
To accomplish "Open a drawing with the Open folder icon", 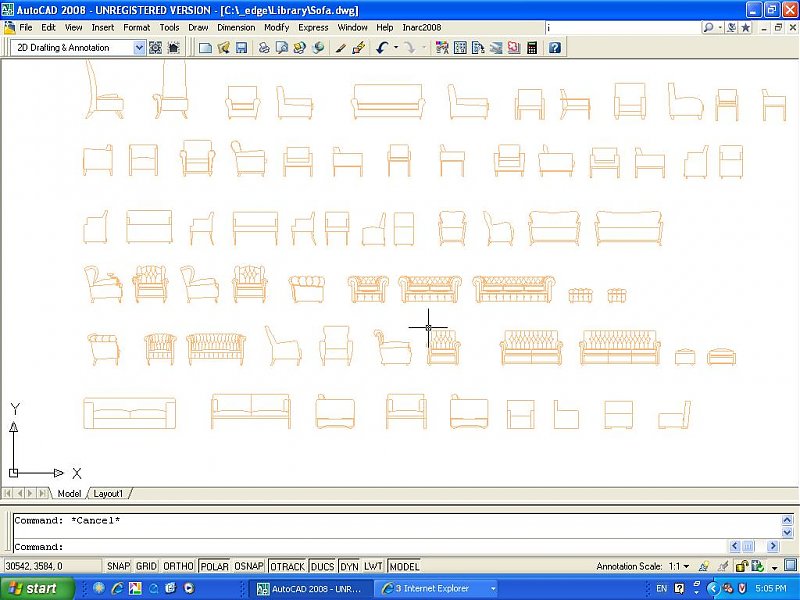I will click(223, 48).
